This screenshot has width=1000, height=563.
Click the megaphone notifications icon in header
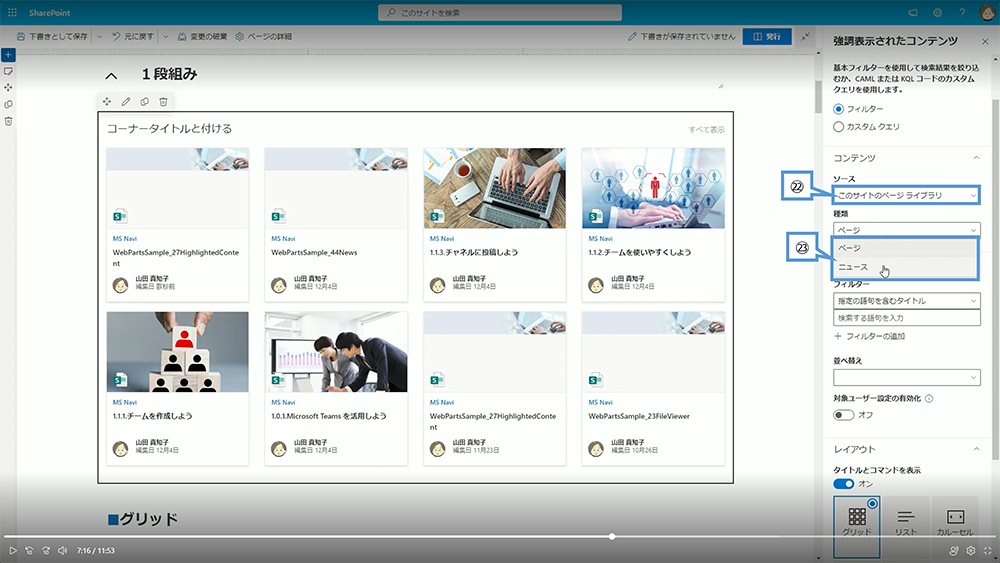click(913, 12)
